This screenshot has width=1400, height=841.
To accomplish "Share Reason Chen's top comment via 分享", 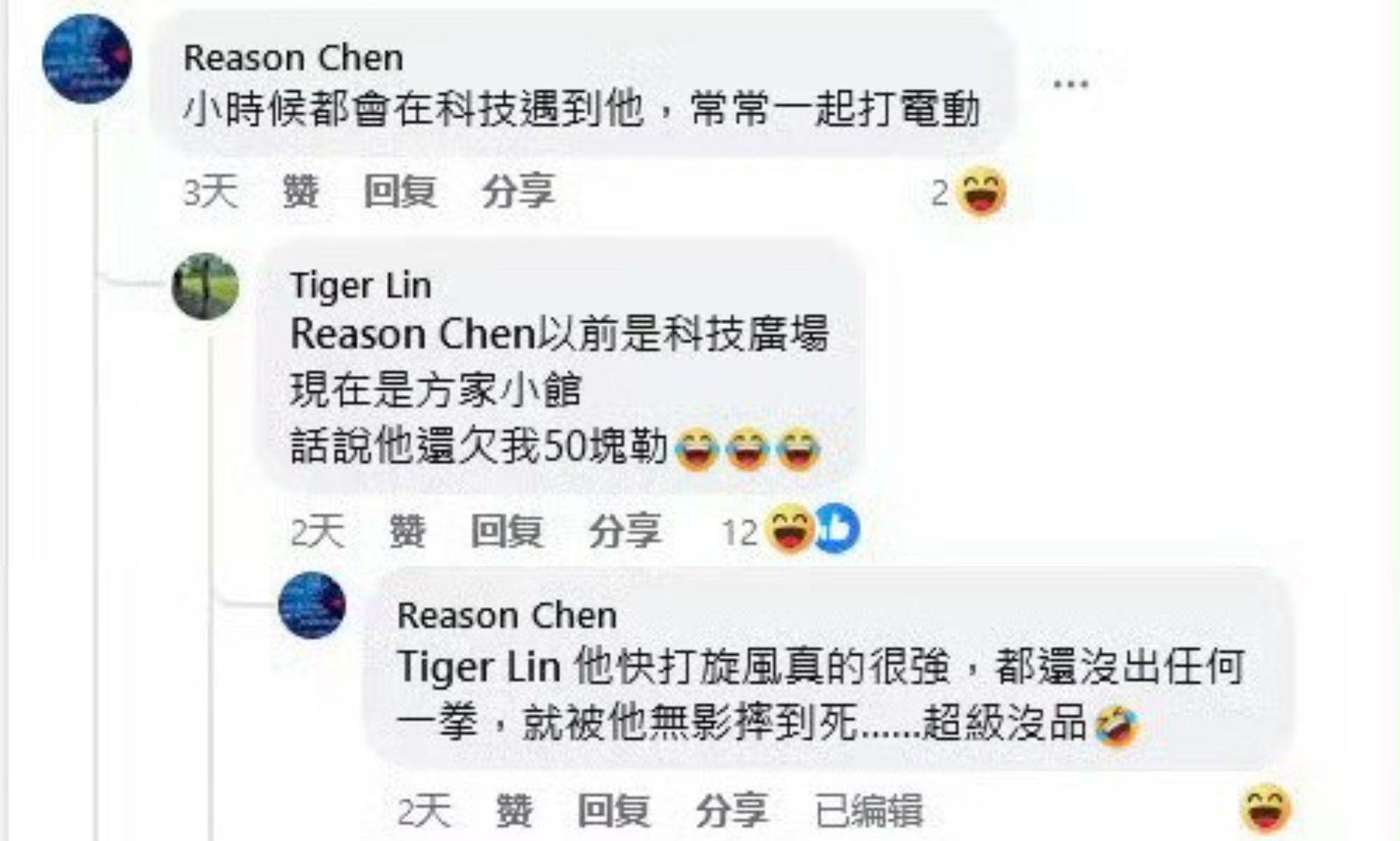I will point(519,191).
